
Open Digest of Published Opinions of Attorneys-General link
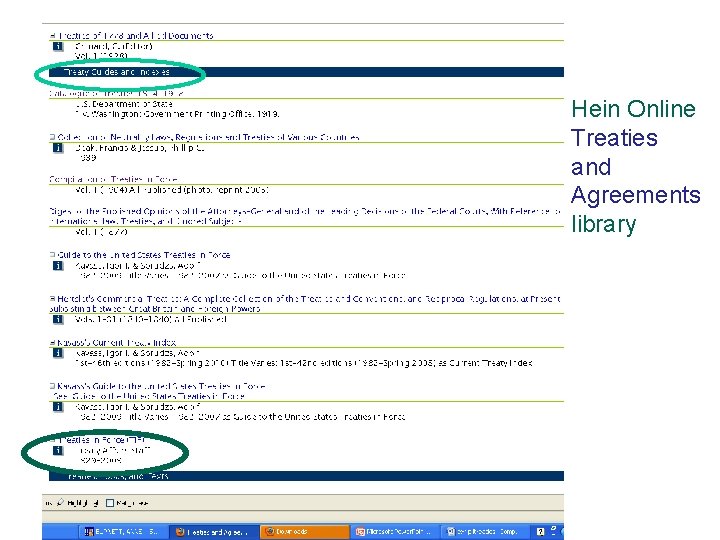(305, 216)
